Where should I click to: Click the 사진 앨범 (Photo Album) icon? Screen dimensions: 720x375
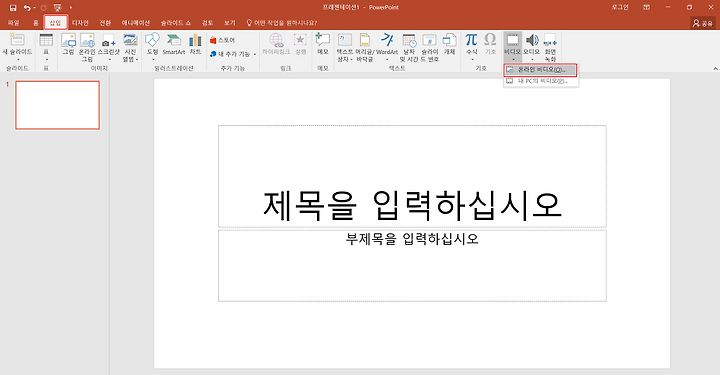(130, 47)
